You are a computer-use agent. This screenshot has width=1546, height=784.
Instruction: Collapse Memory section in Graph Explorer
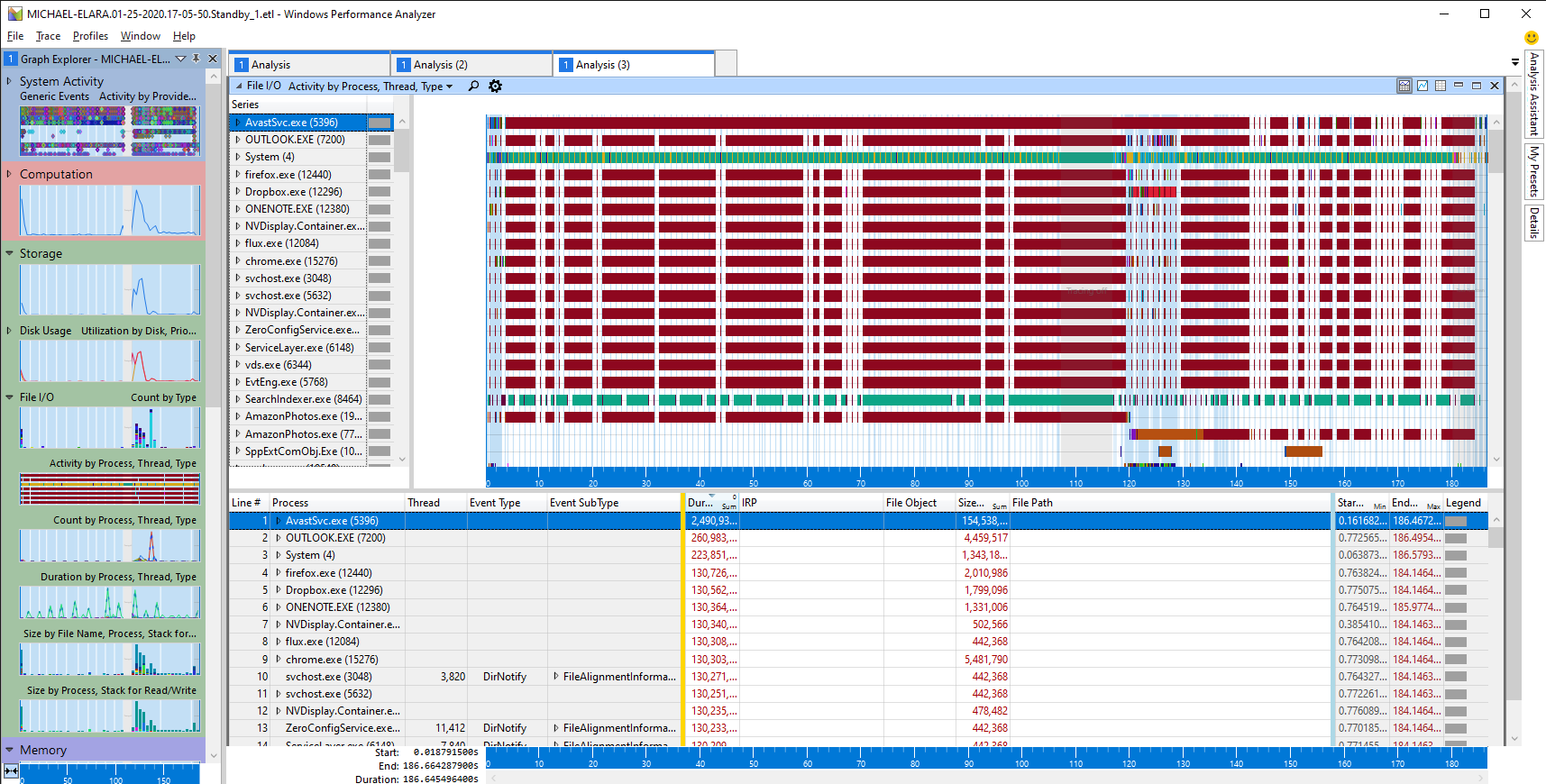point(9,750)
